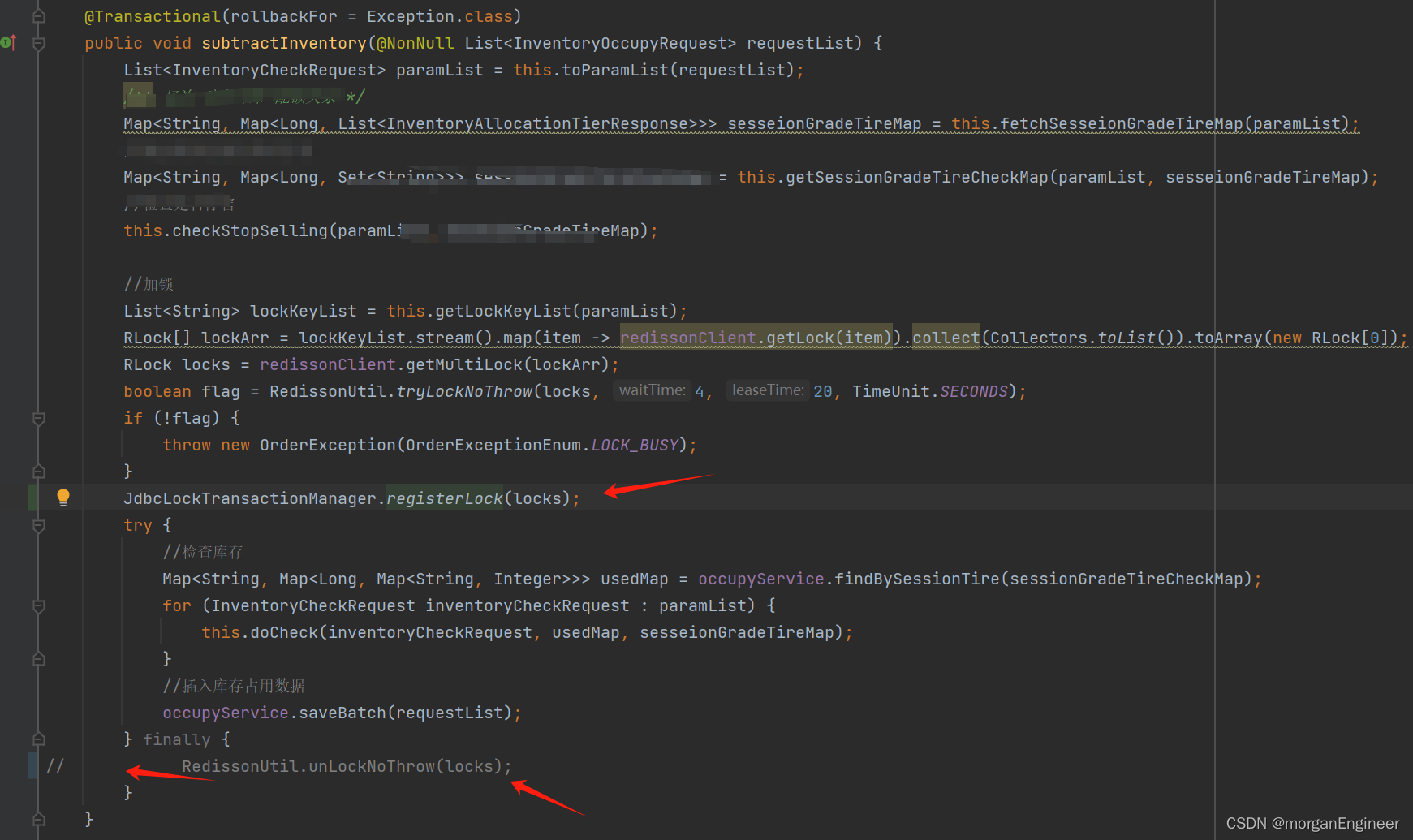Collapse the try block fold marker
1413x840 pixels.
pyautogui.click(x=38, y=525)
